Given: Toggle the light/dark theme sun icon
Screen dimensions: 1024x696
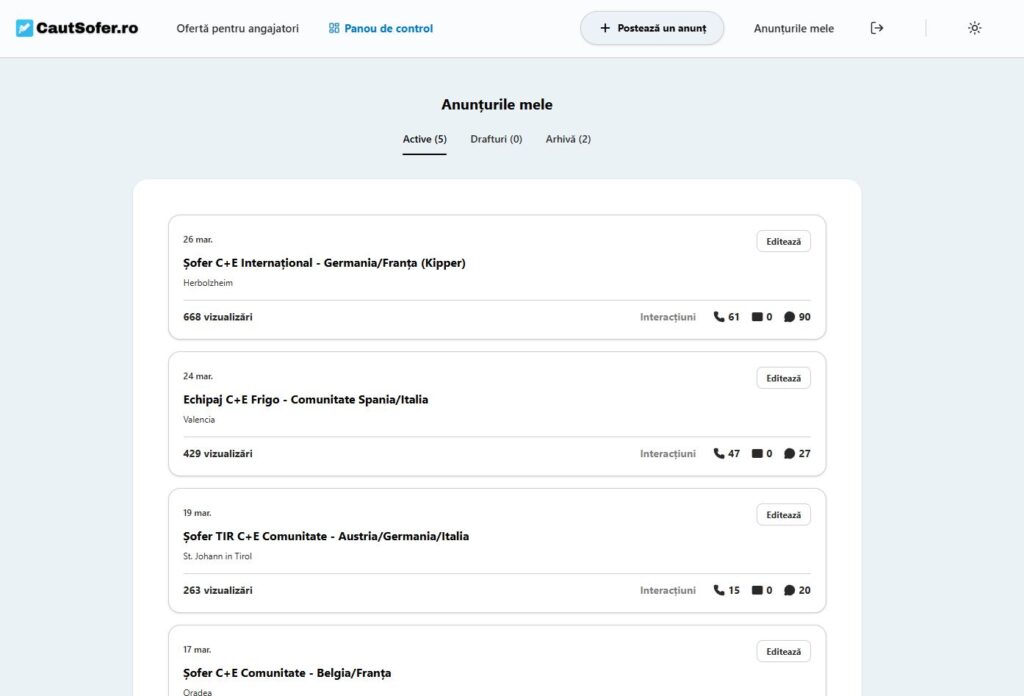Looking at the screenshot, I should (x=974, y=28).
